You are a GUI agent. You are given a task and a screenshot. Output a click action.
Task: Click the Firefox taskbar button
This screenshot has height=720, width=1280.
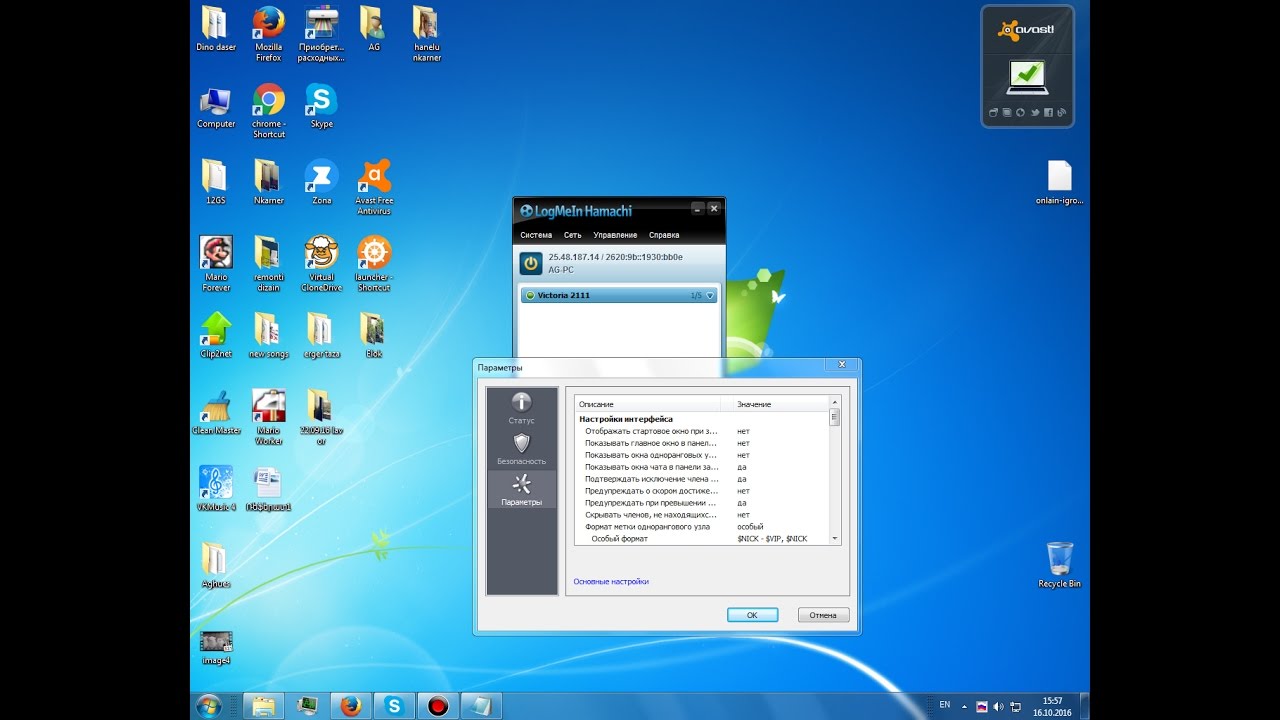[350, 706]
